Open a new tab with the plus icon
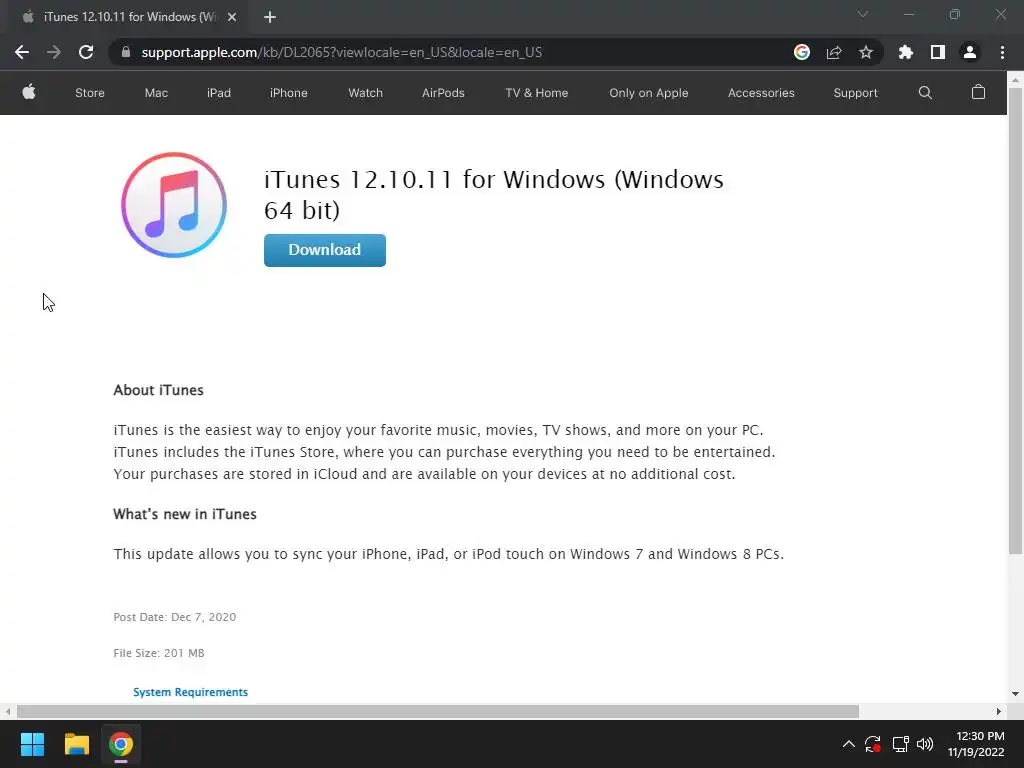This screenshot has height=768, width=1024. click(x=270, y=17)
